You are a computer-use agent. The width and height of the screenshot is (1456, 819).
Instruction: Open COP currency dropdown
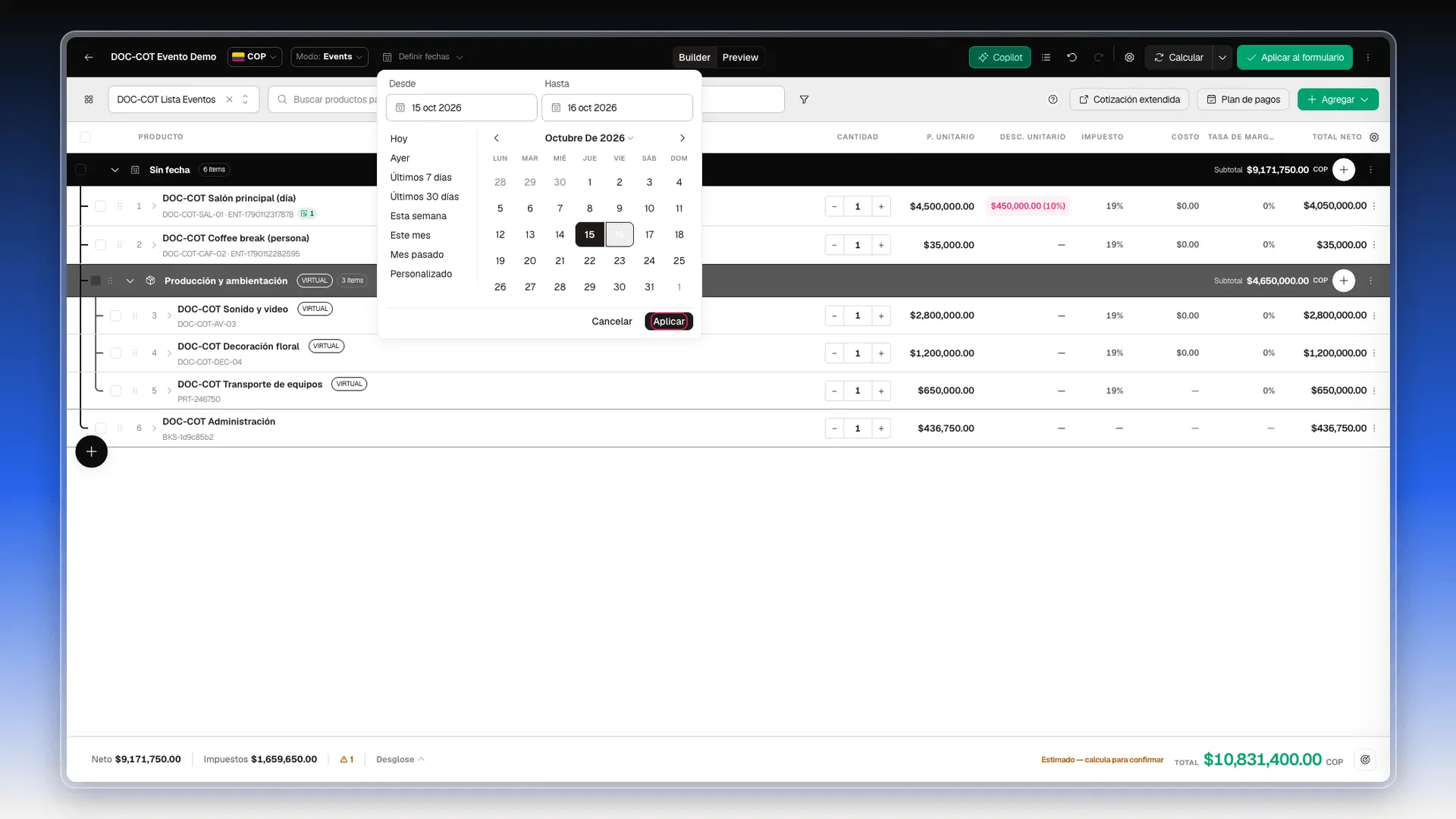coord(255,57)
